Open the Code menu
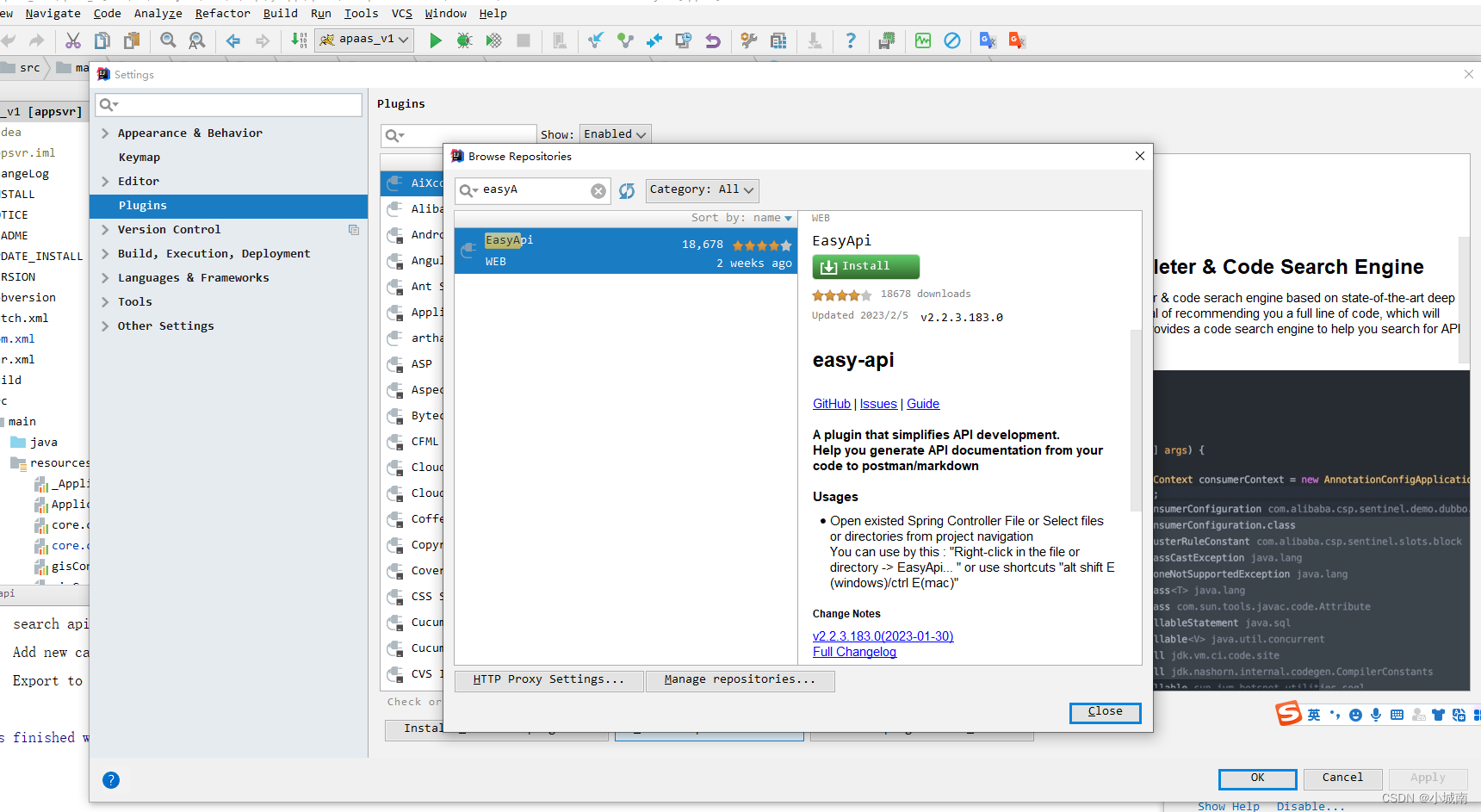 pyautogui.click(x=107, y=13)
